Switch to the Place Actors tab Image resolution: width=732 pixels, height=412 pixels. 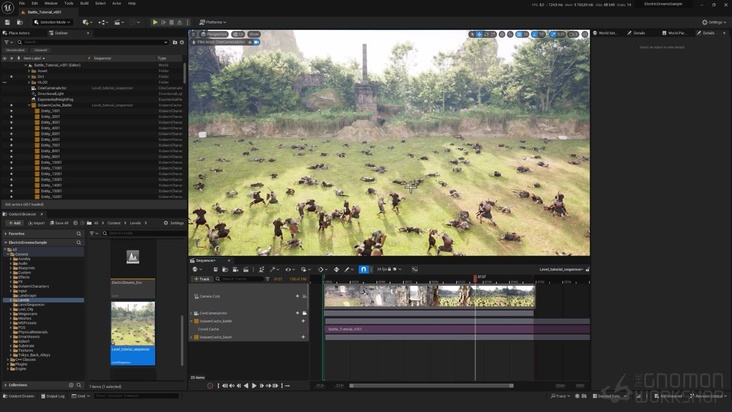(x=16, y=33)
